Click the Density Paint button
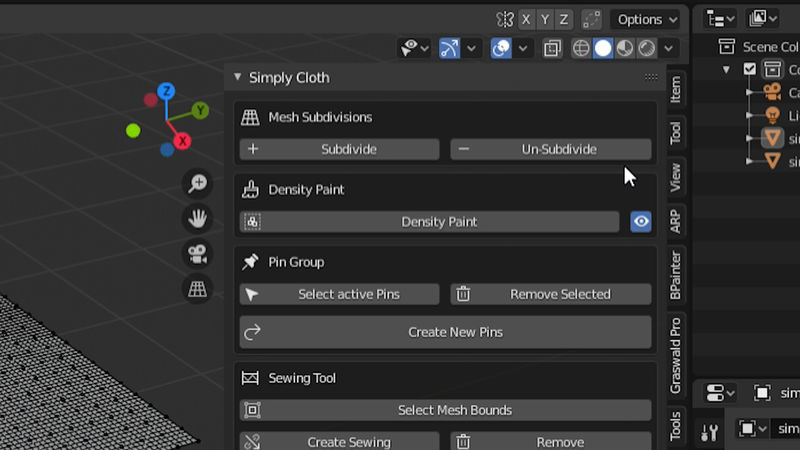This screenshot has height=450, width=800. [430, 221]
